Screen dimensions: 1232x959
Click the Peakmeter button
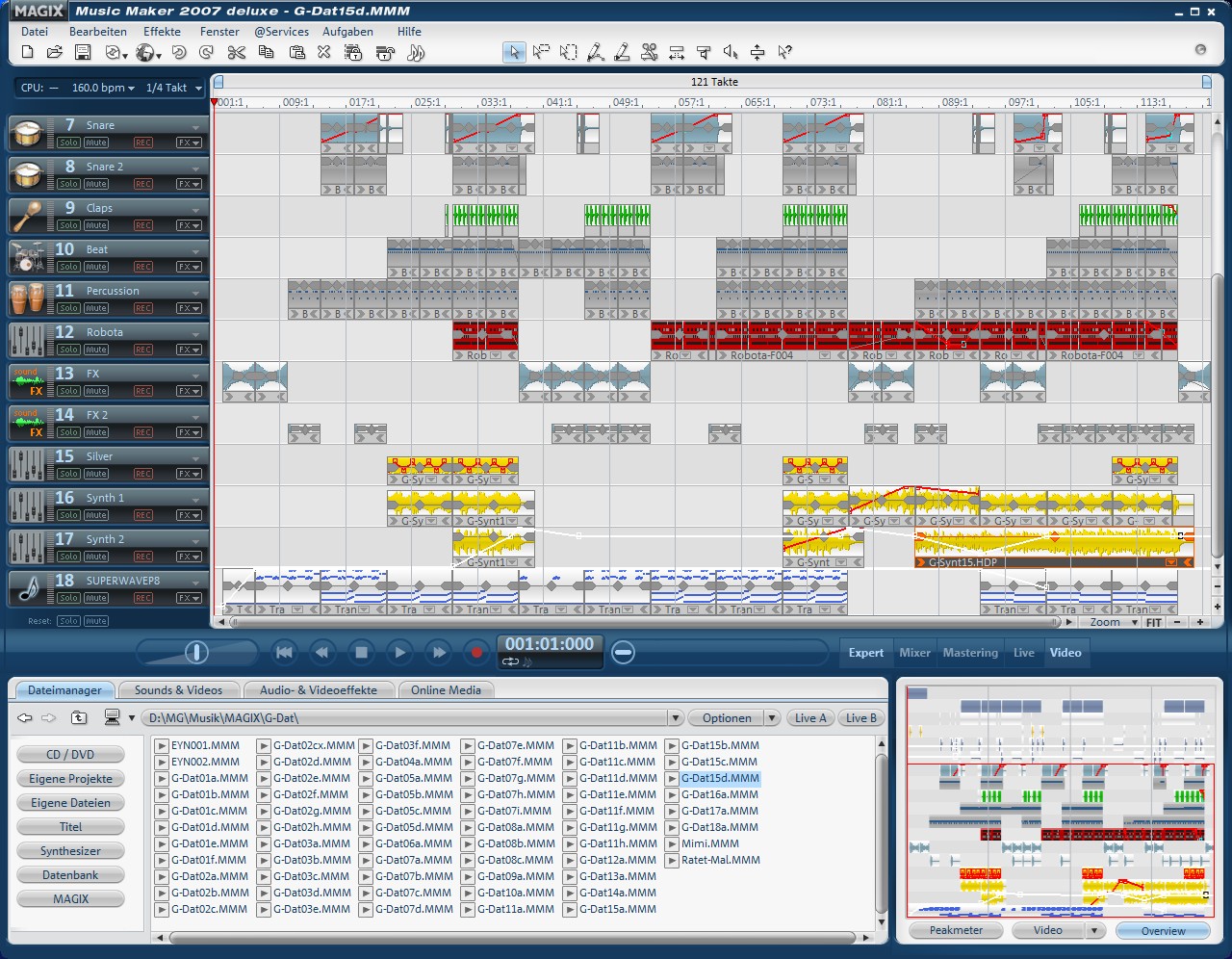pyautogui.click(x=956, y=930)
